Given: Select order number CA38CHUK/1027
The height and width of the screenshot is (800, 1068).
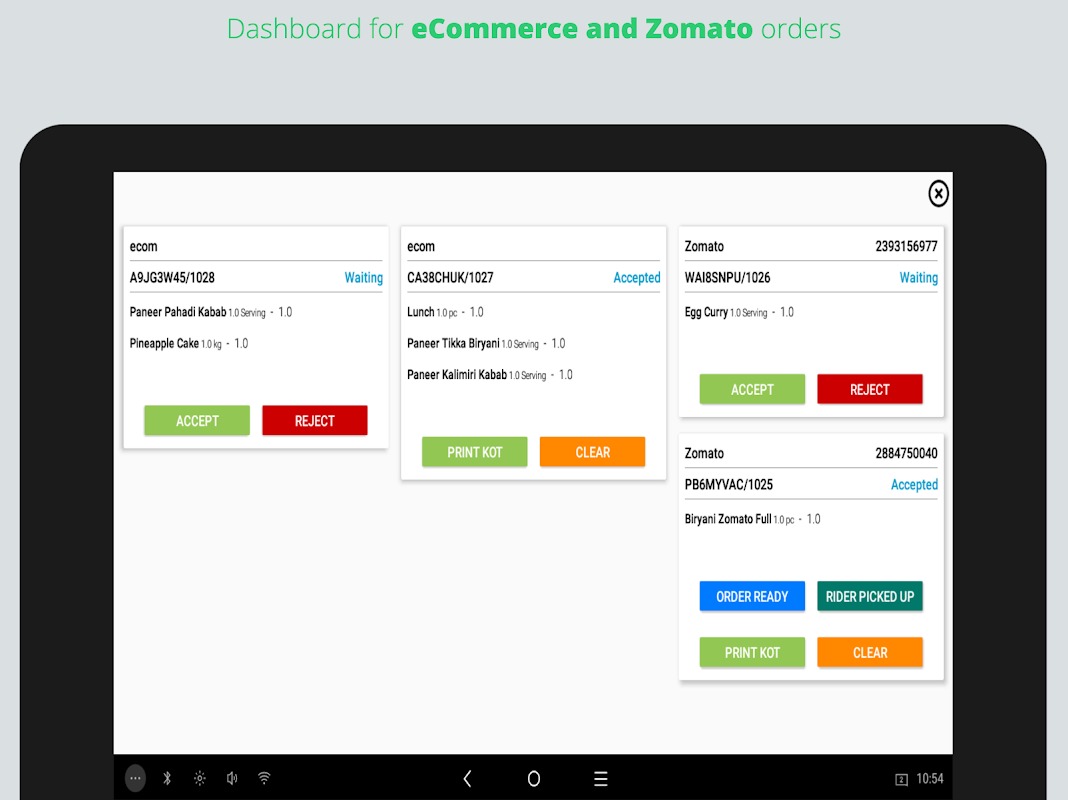Looking at the screenshot, I should [x=450, y=278].
